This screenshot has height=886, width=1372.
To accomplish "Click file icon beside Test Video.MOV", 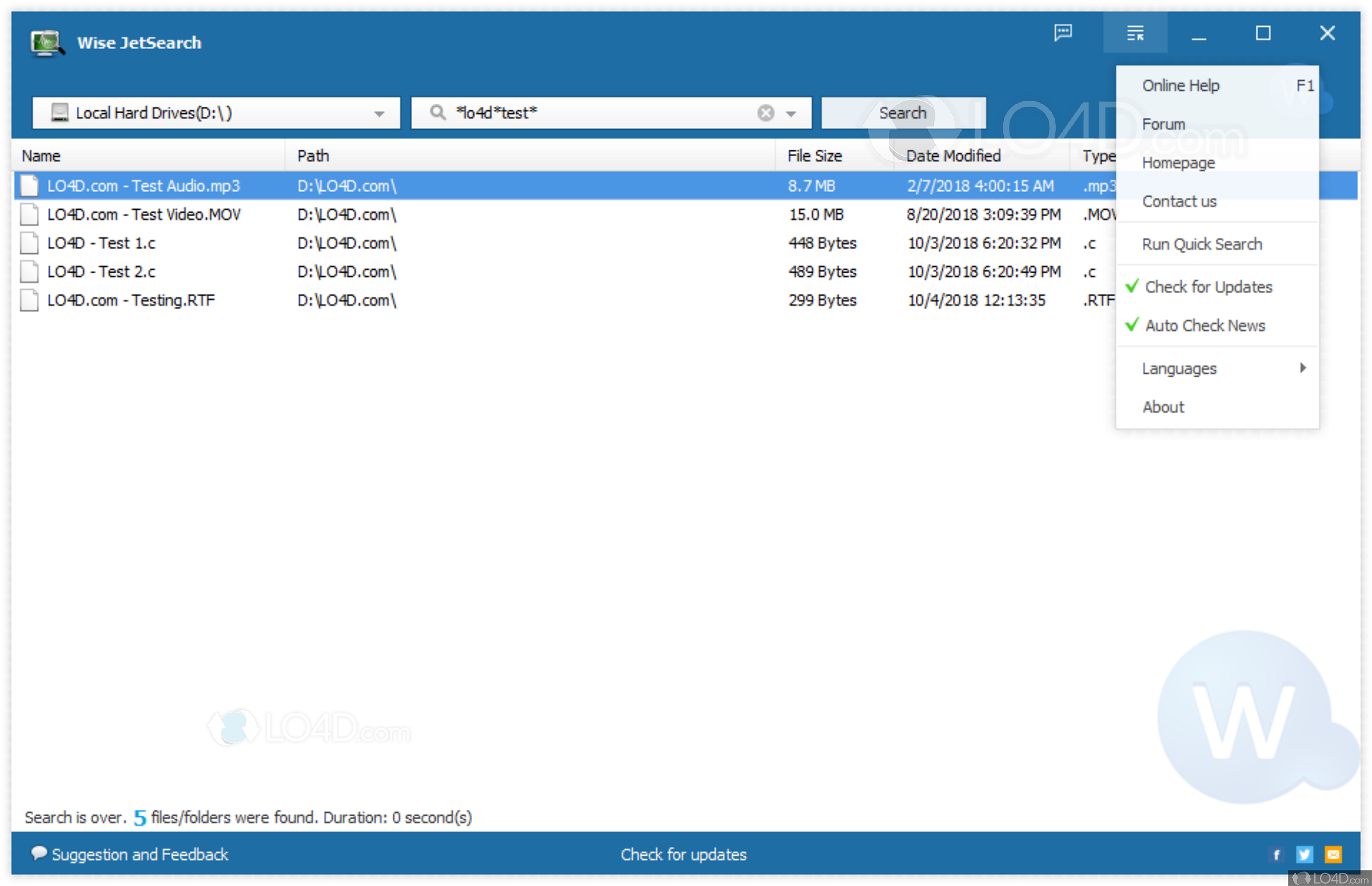I will [29, 214].
